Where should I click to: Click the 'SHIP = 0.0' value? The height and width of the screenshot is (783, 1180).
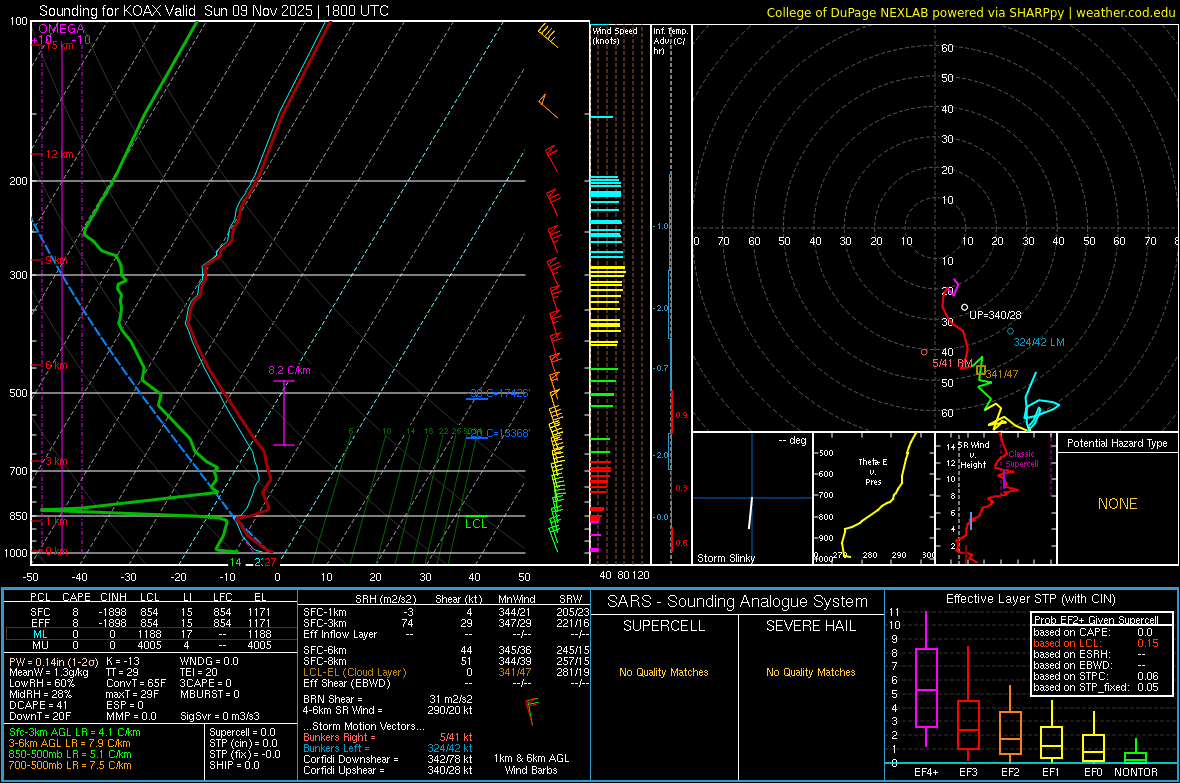coord(234,765)
